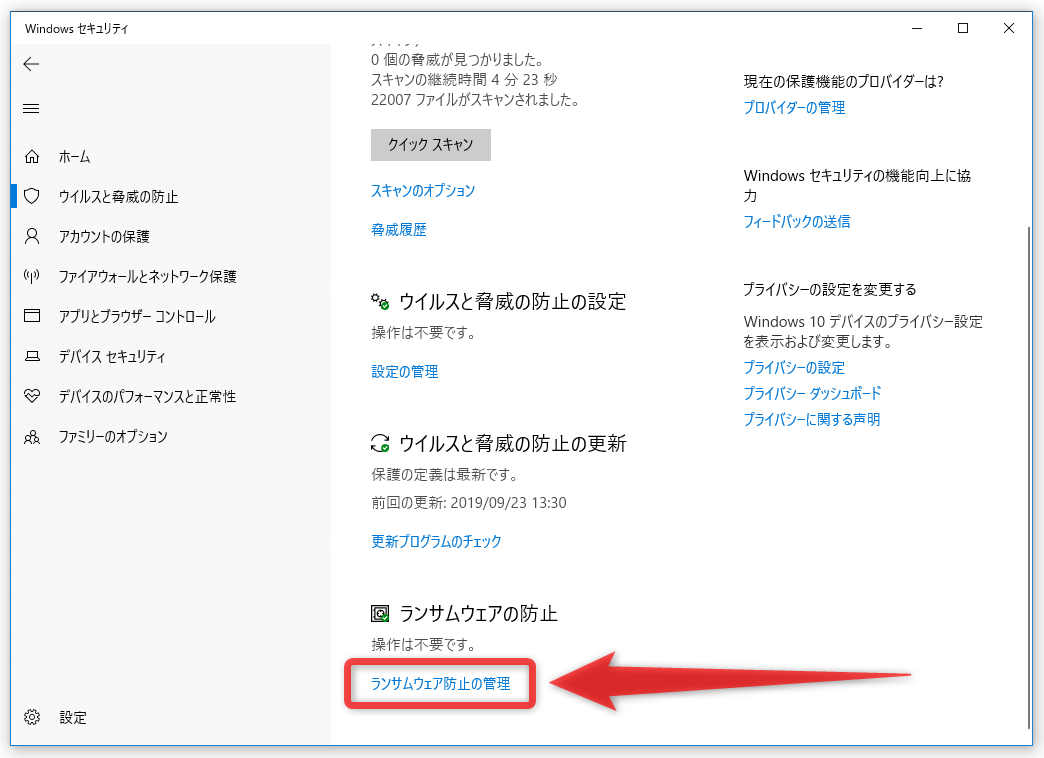Click the firewall antenna icon

pos(32,276)
